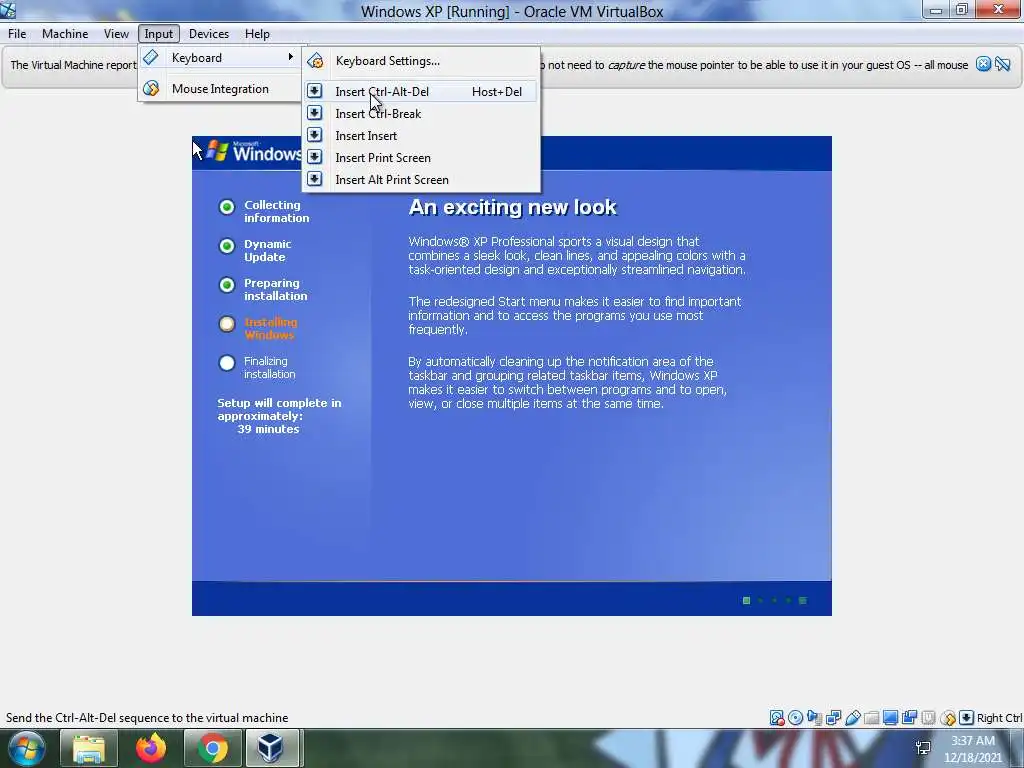1024x768 pixels.
Task: Click display status icon in status bar
Action: (890, 718)
